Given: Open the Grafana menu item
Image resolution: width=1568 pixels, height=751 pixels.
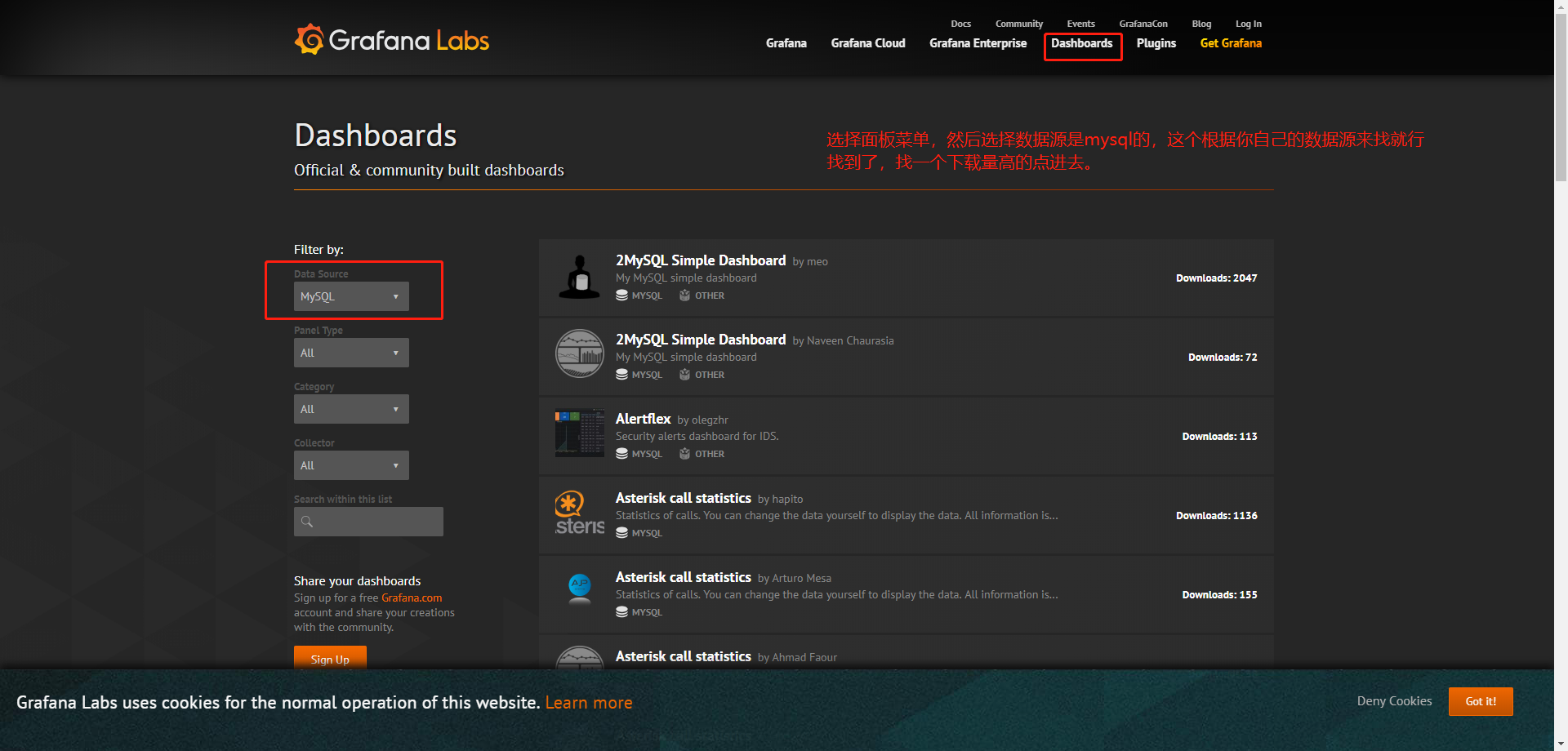Looking at the screenshot, I should (x=786, y=43).
